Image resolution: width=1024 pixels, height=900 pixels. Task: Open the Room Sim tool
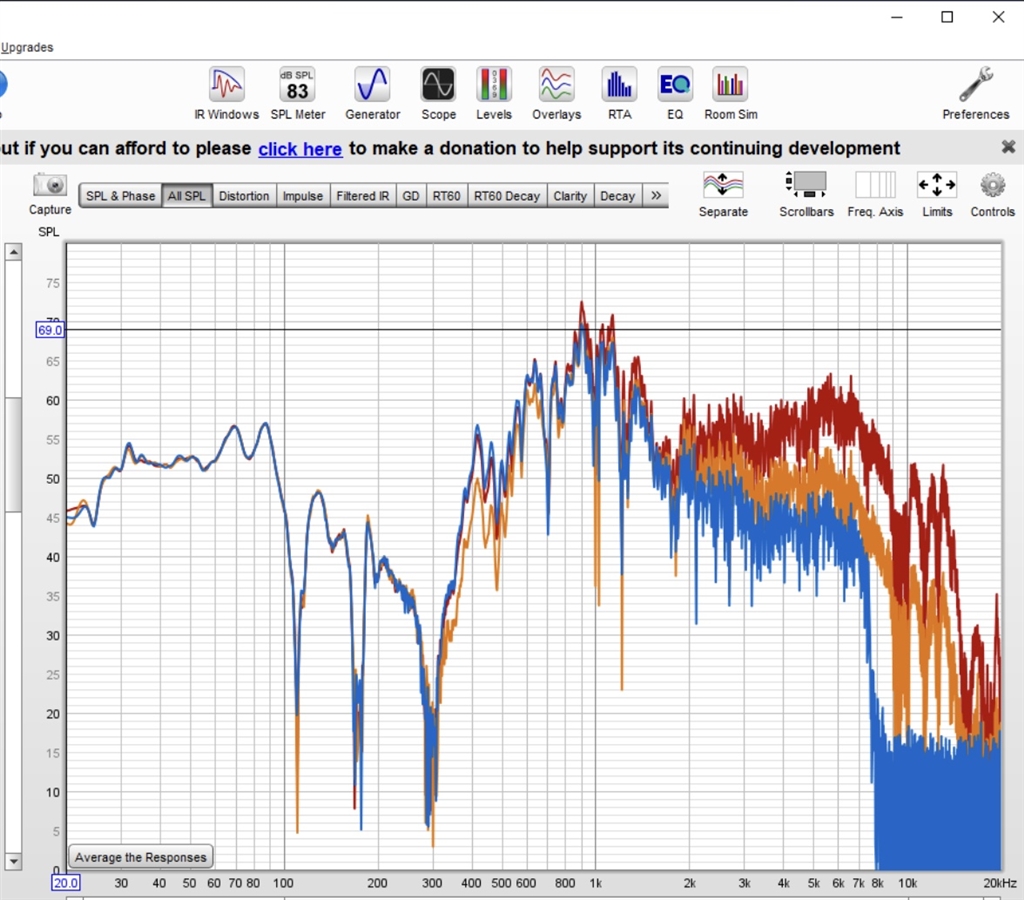(x=731, y=93)
